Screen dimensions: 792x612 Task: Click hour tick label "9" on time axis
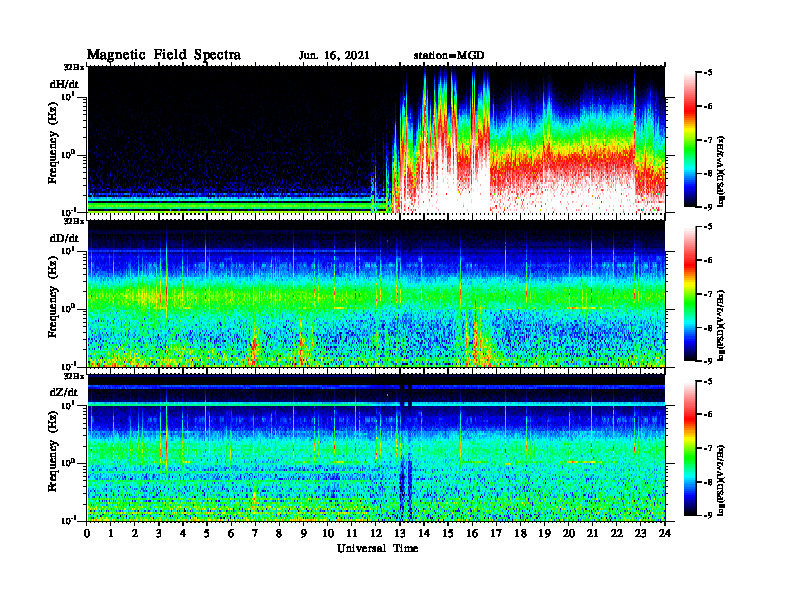[304, 534]
